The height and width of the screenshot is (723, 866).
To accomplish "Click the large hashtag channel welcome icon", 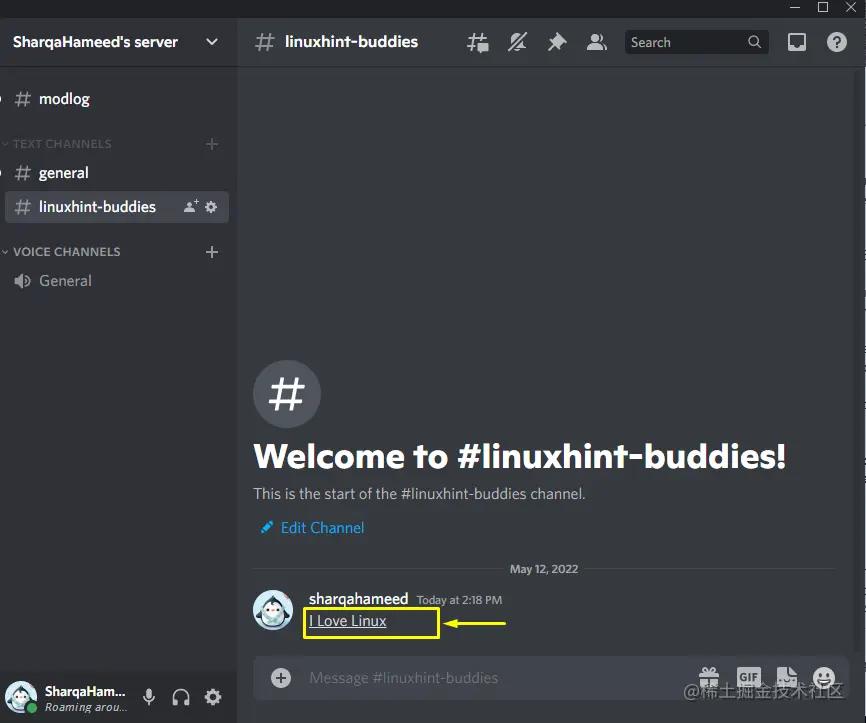I will 287,394.
